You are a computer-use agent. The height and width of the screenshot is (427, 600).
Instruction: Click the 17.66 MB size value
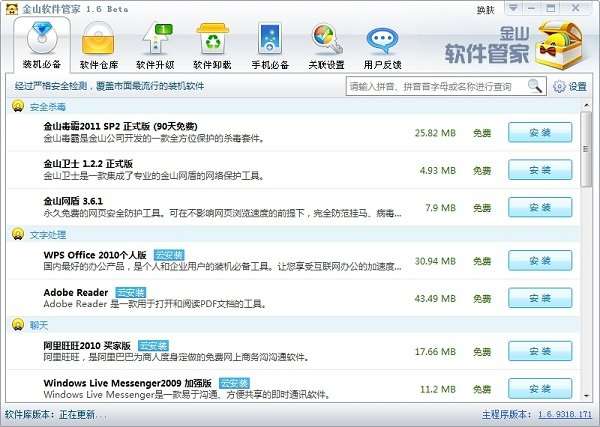435,352
